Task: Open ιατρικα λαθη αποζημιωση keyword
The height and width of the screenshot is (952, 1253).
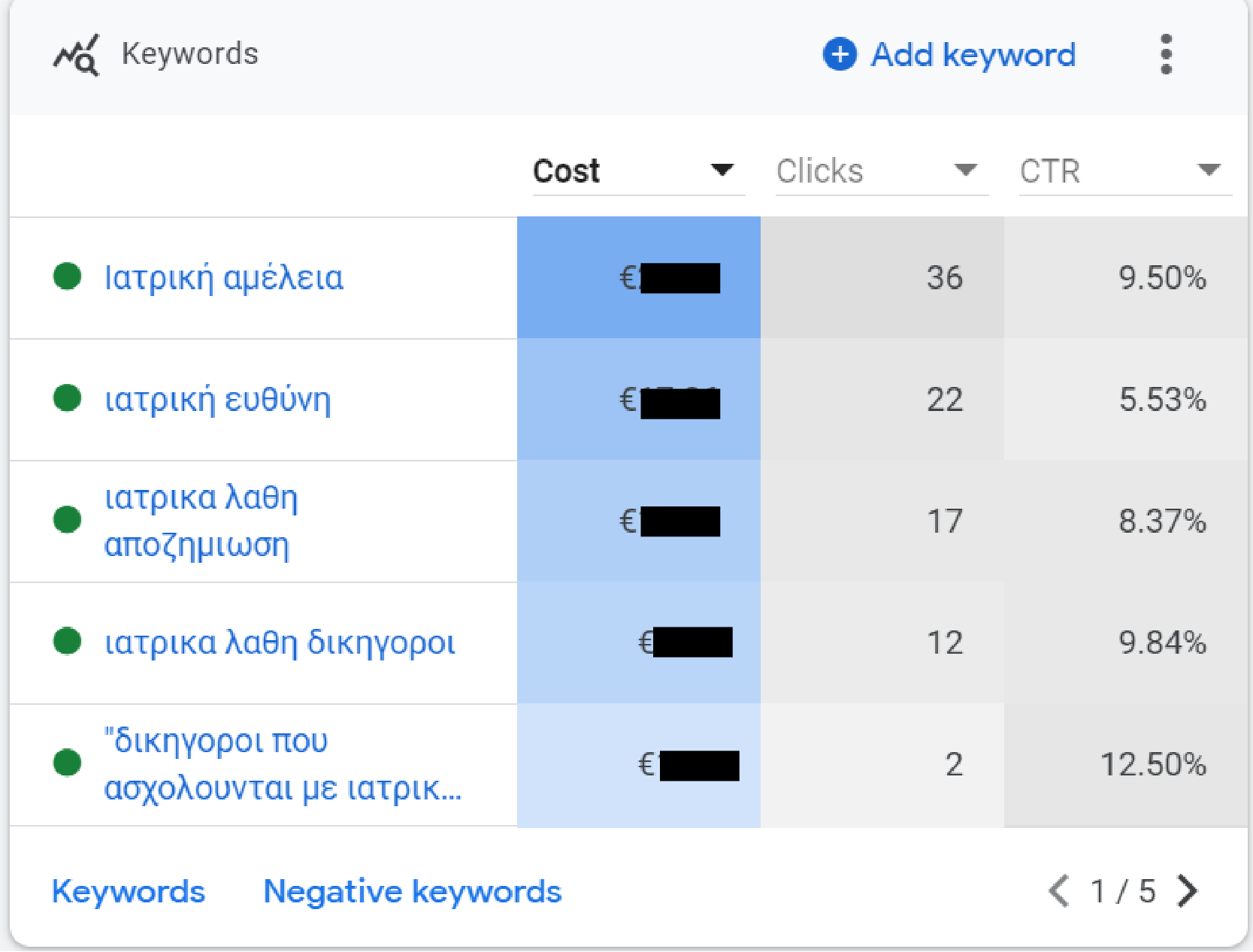Action: pos(200,521)
